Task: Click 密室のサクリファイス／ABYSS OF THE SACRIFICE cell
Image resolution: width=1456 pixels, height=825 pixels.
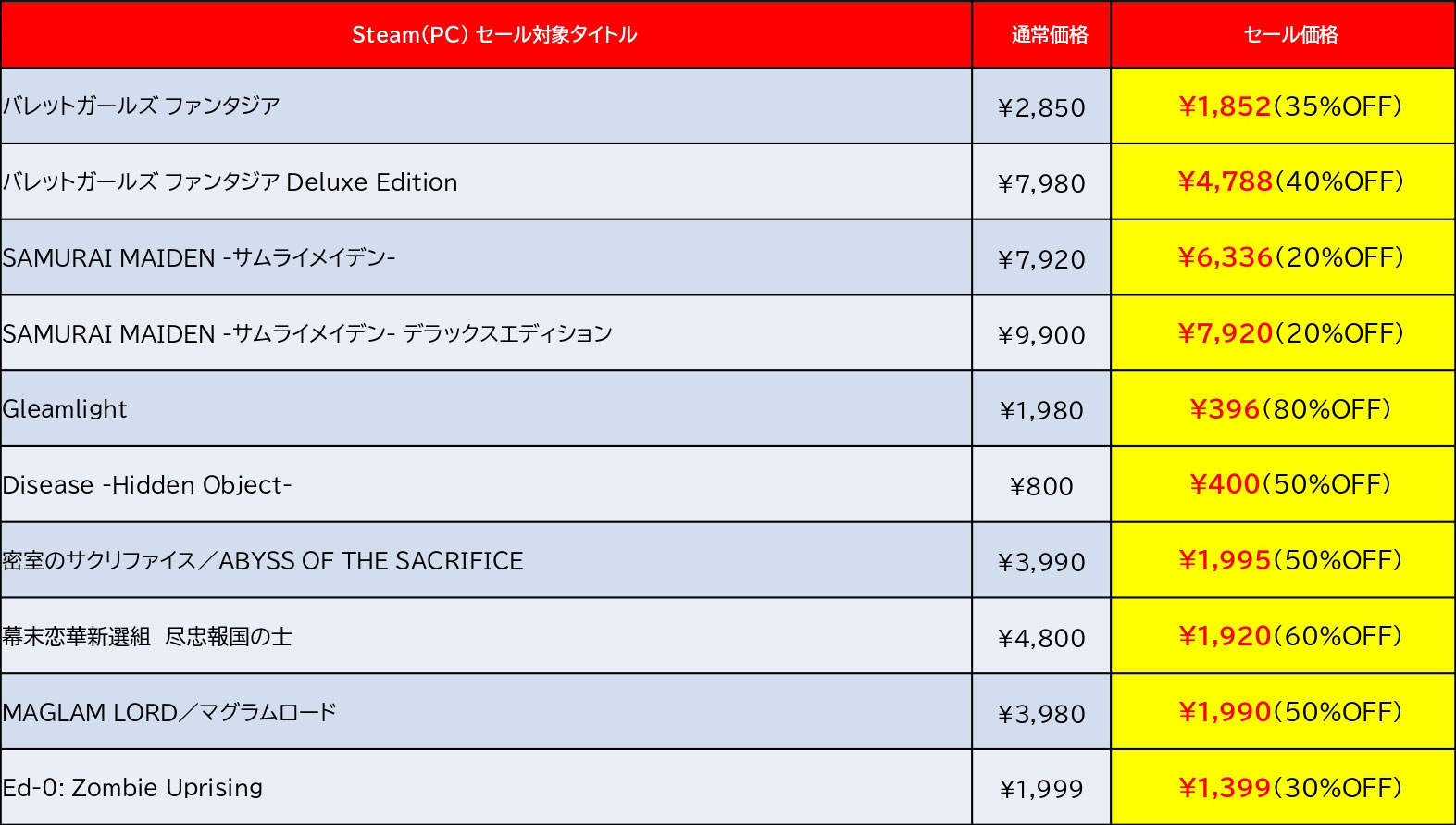Action: click(486, 560)
